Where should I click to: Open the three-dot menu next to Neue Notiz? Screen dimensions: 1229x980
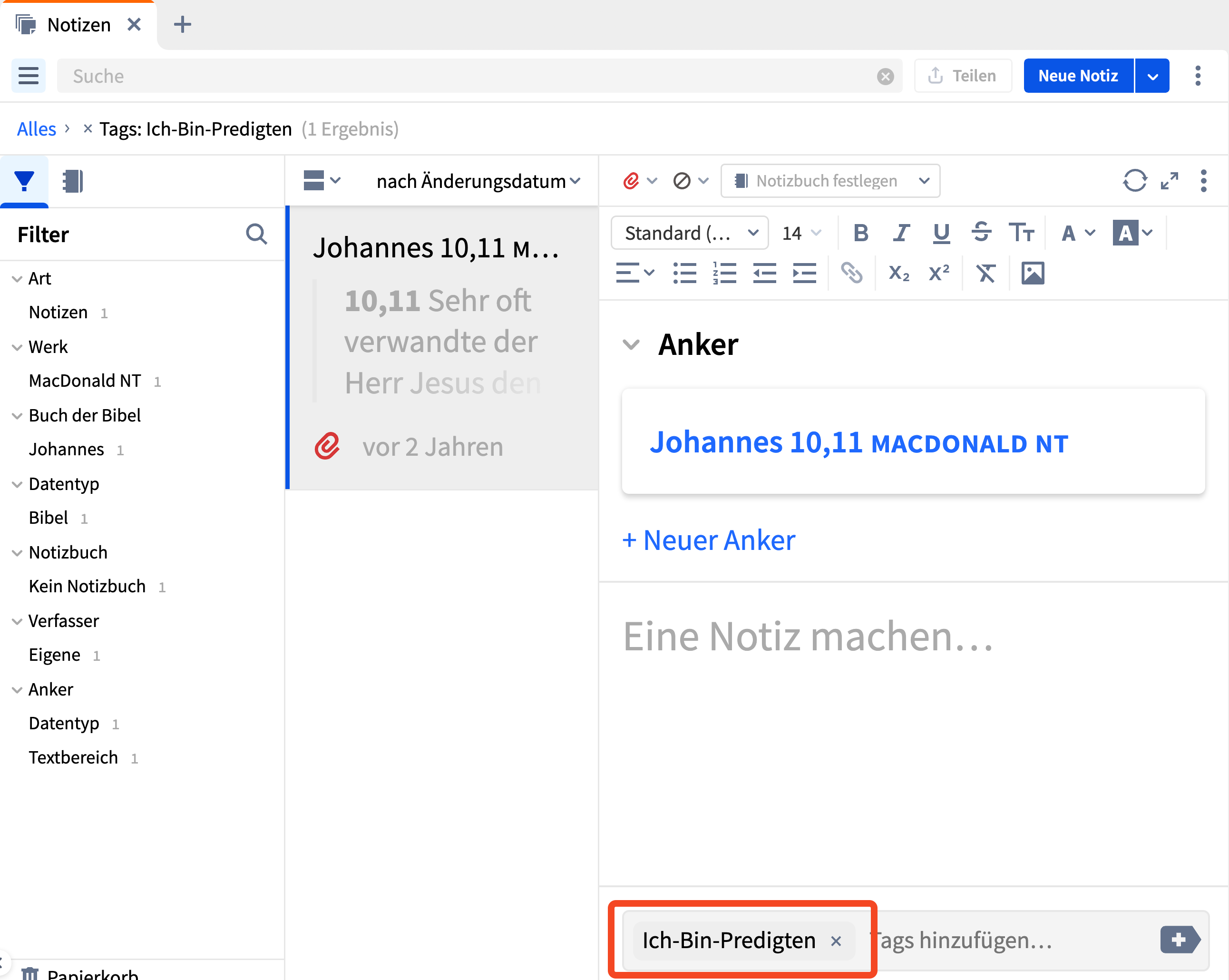click(x=1198, y=75)
